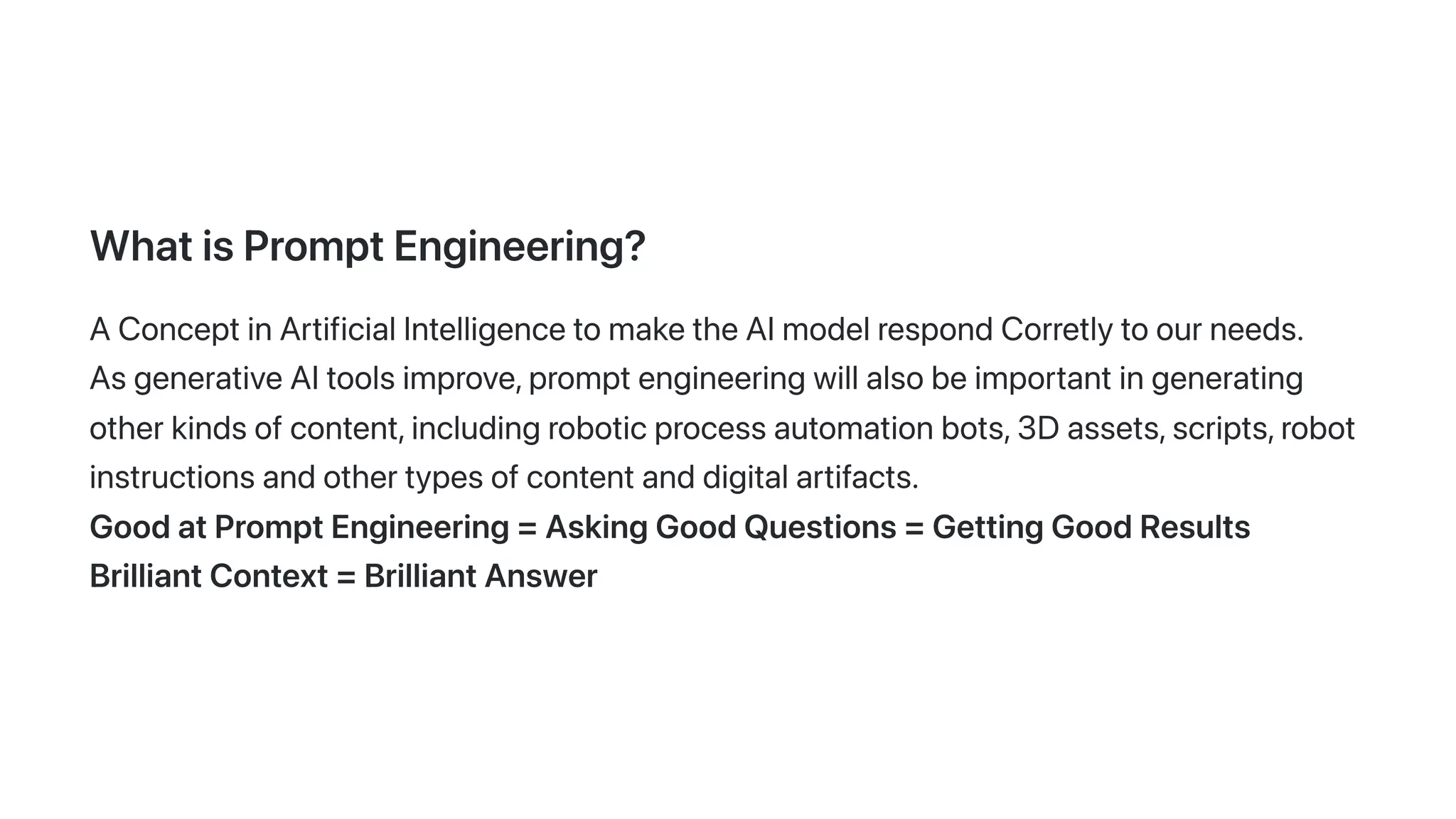
Task: Click the "What is Prompt Engineering?" heading
Action: pos(368,246)
